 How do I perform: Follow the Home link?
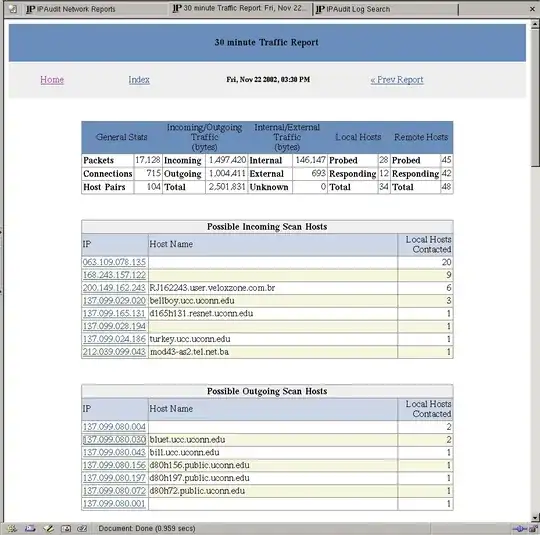pos(52,80)
